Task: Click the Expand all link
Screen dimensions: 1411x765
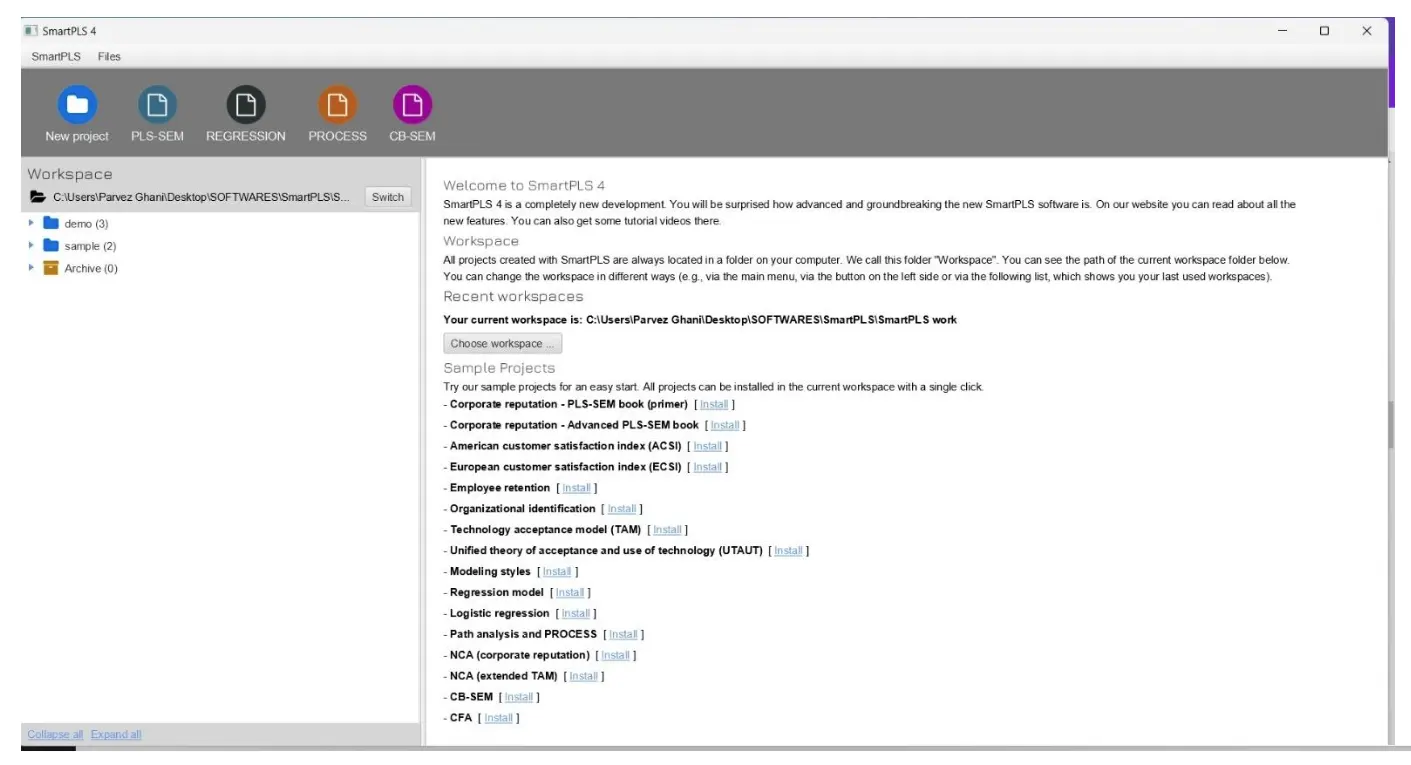Action: 116,735
